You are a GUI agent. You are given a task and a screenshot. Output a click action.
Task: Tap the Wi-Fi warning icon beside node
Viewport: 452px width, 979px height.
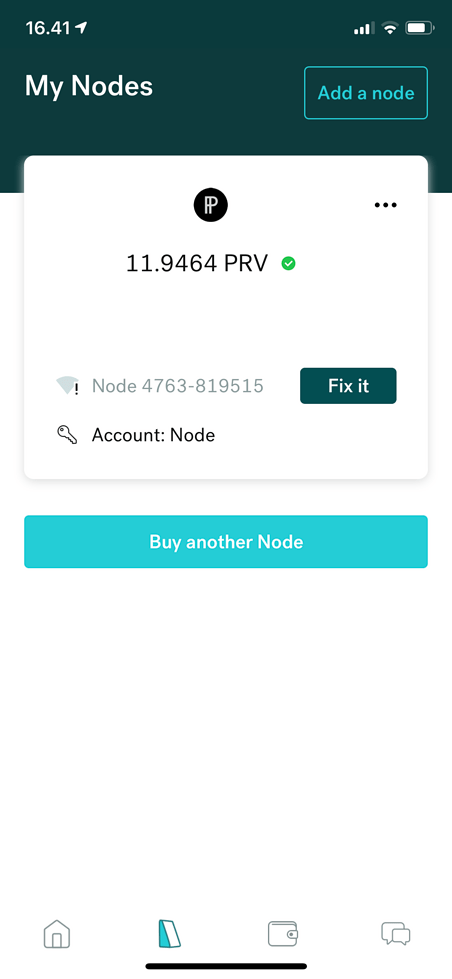(x=67, y=386)
